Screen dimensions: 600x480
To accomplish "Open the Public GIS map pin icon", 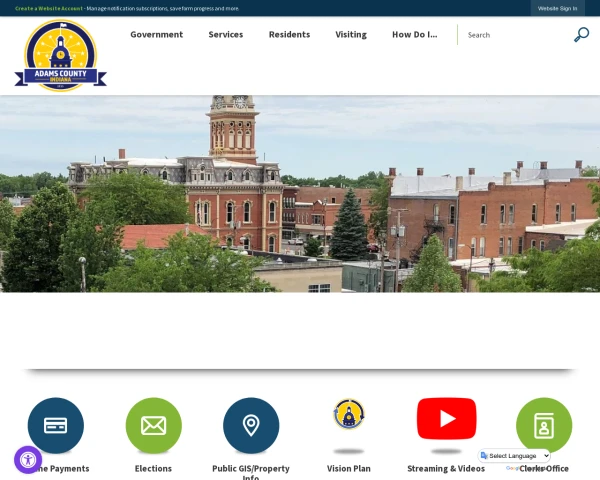I will [x=251, y=425].
